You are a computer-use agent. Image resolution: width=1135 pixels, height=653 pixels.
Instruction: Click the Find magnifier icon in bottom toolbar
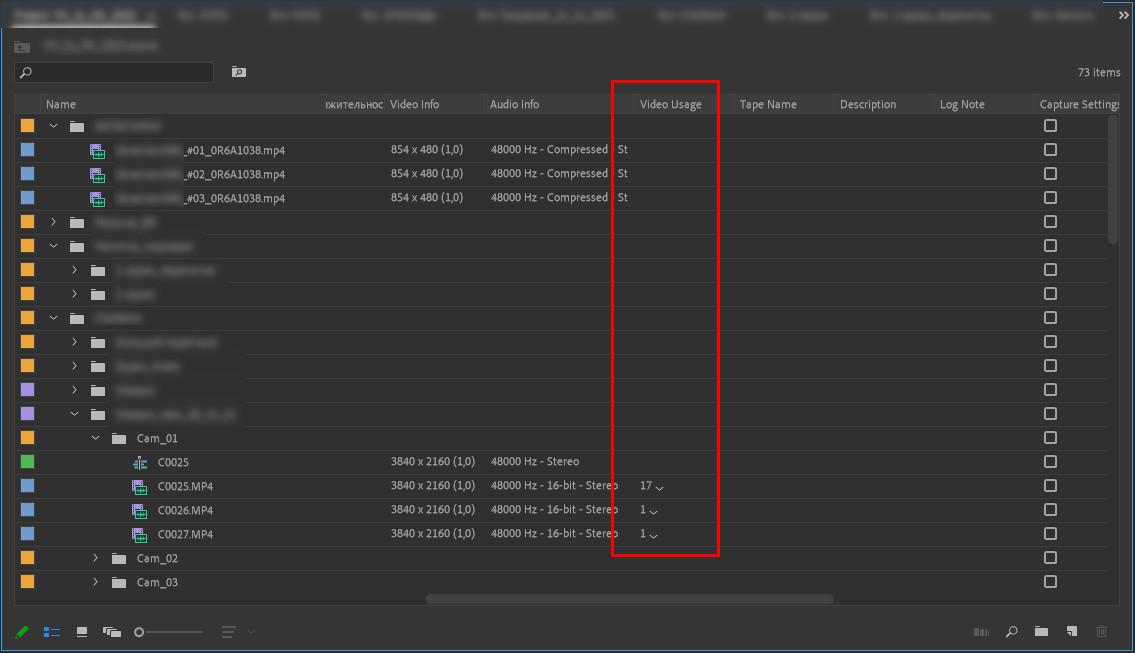point(1011,632)
